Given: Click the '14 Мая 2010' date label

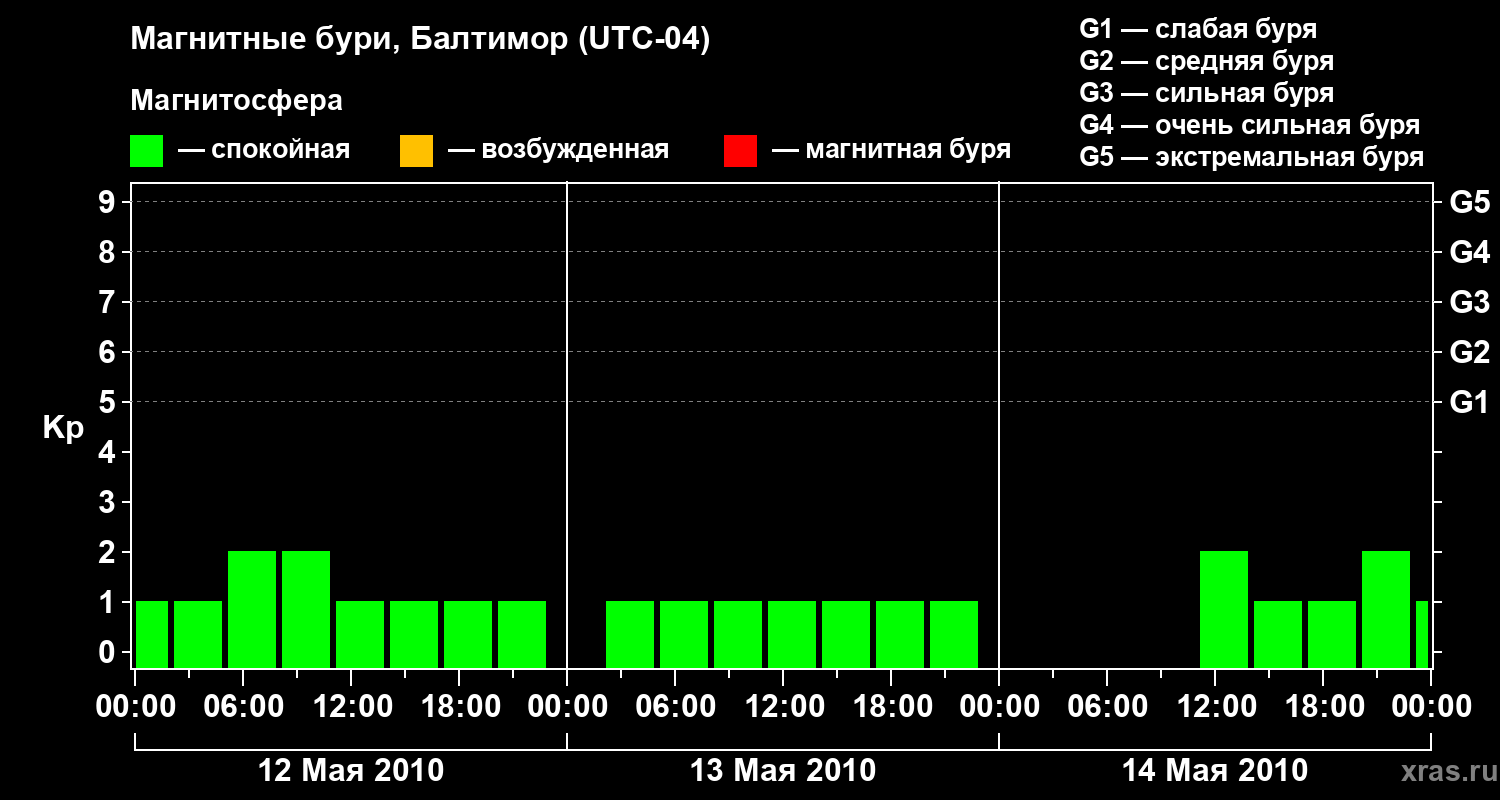Looking at the screenshot, I should coord(1215,770).
